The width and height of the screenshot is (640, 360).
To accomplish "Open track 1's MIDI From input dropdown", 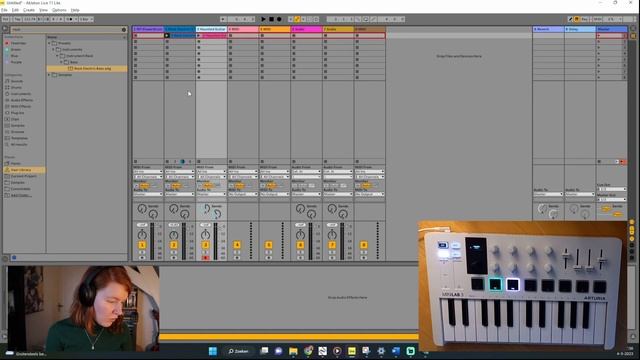I will (x=148, y=172).
